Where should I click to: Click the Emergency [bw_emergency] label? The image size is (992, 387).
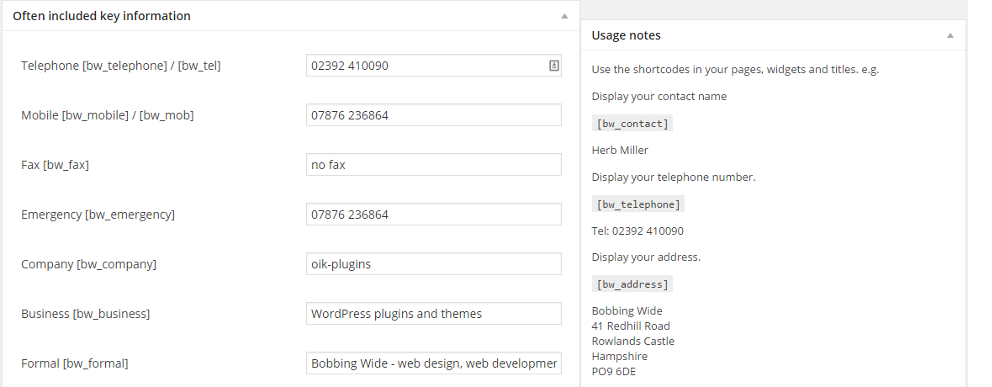coord(98,214)
